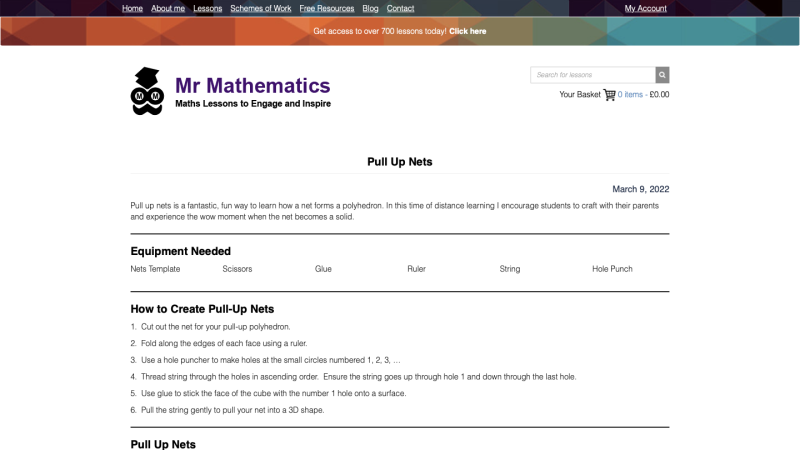This screenshot has width=800, height=450.
Task: Click 'Glue' equipment item
Action: pos(323,269)
